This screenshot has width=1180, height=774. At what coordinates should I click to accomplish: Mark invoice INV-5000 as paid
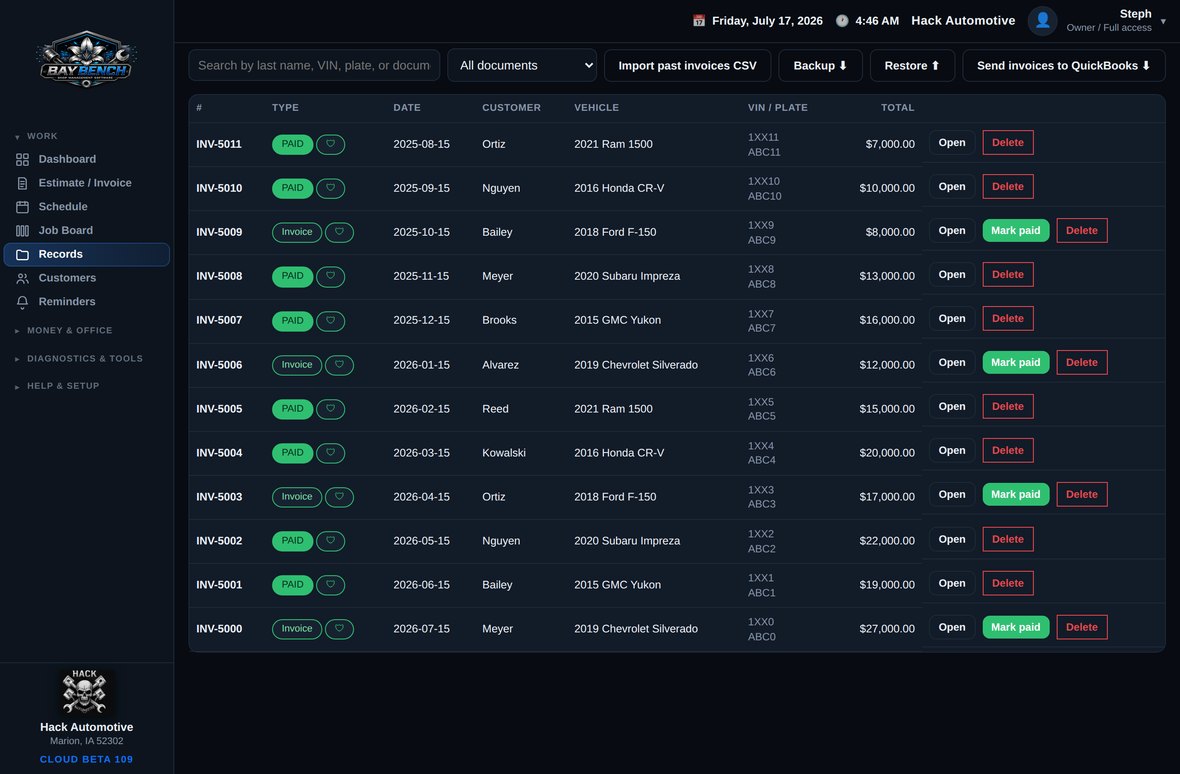tap(1015, 627)
